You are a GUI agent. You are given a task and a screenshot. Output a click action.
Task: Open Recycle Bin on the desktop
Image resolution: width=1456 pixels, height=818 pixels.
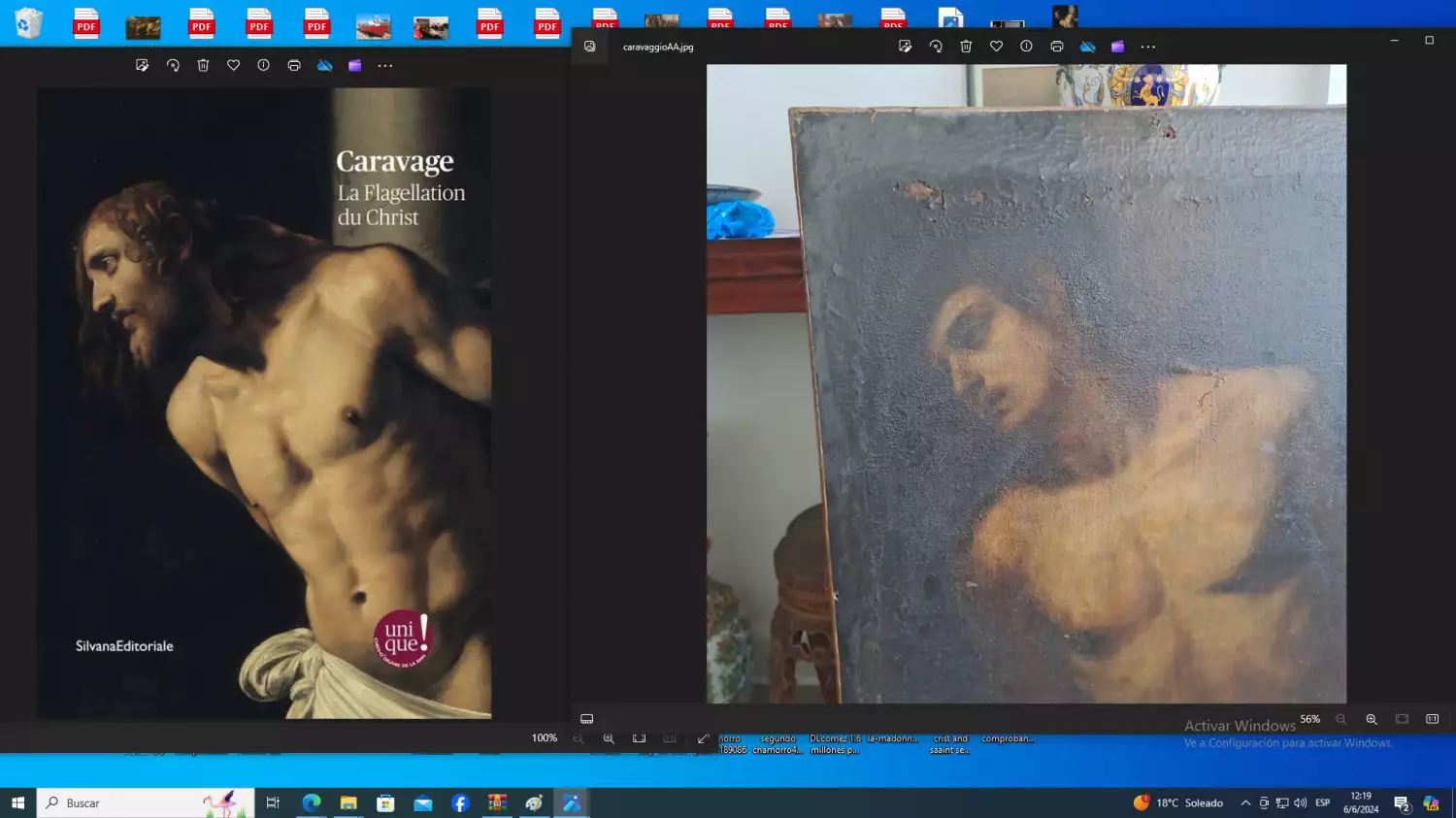click(x=29, y=23)
